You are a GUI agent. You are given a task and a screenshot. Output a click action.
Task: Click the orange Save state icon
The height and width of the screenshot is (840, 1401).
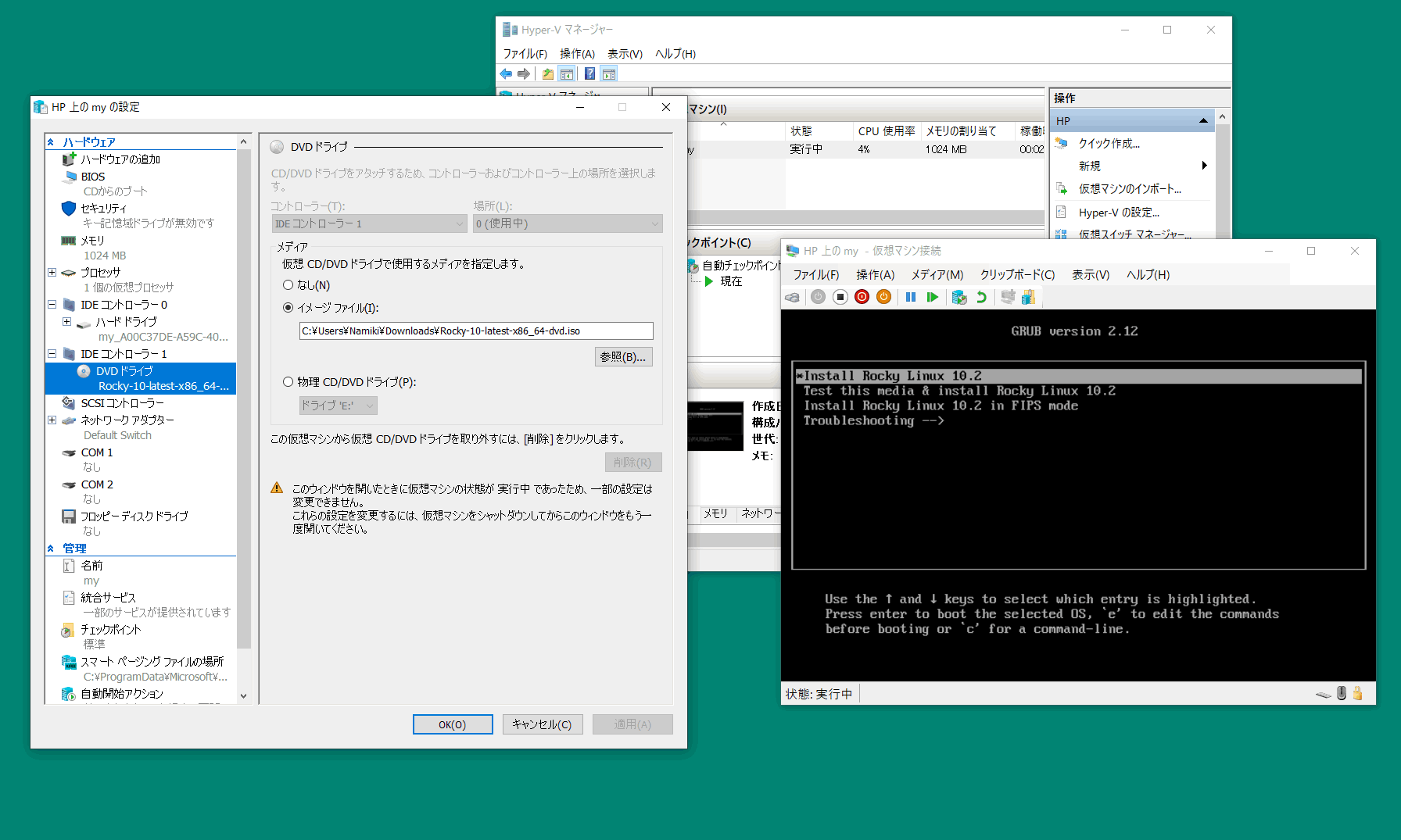[x=884, y=297]
